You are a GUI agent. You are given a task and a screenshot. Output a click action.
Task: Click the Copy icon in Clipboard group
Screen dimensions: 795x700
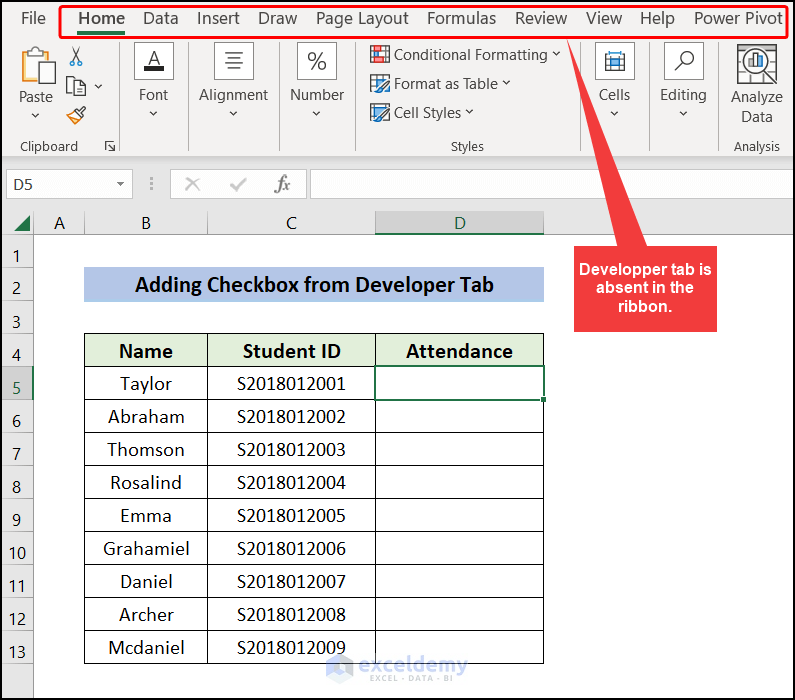[76, 86]
